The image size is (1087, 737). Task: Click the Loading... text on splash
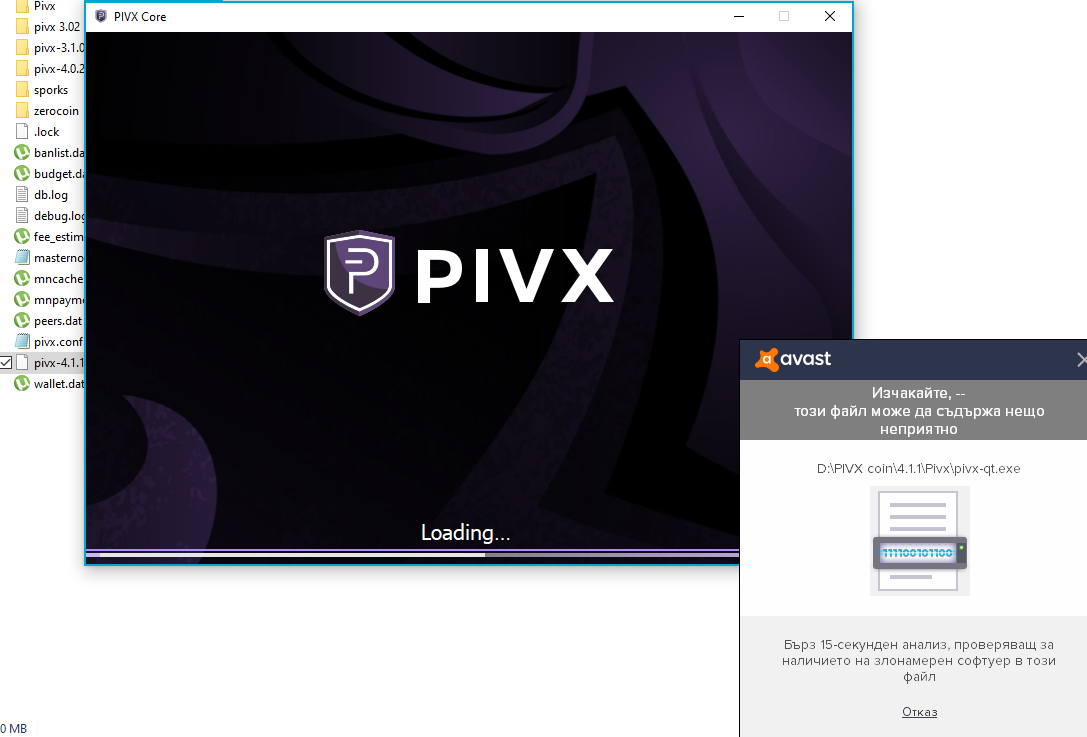[x=465, y=532]
